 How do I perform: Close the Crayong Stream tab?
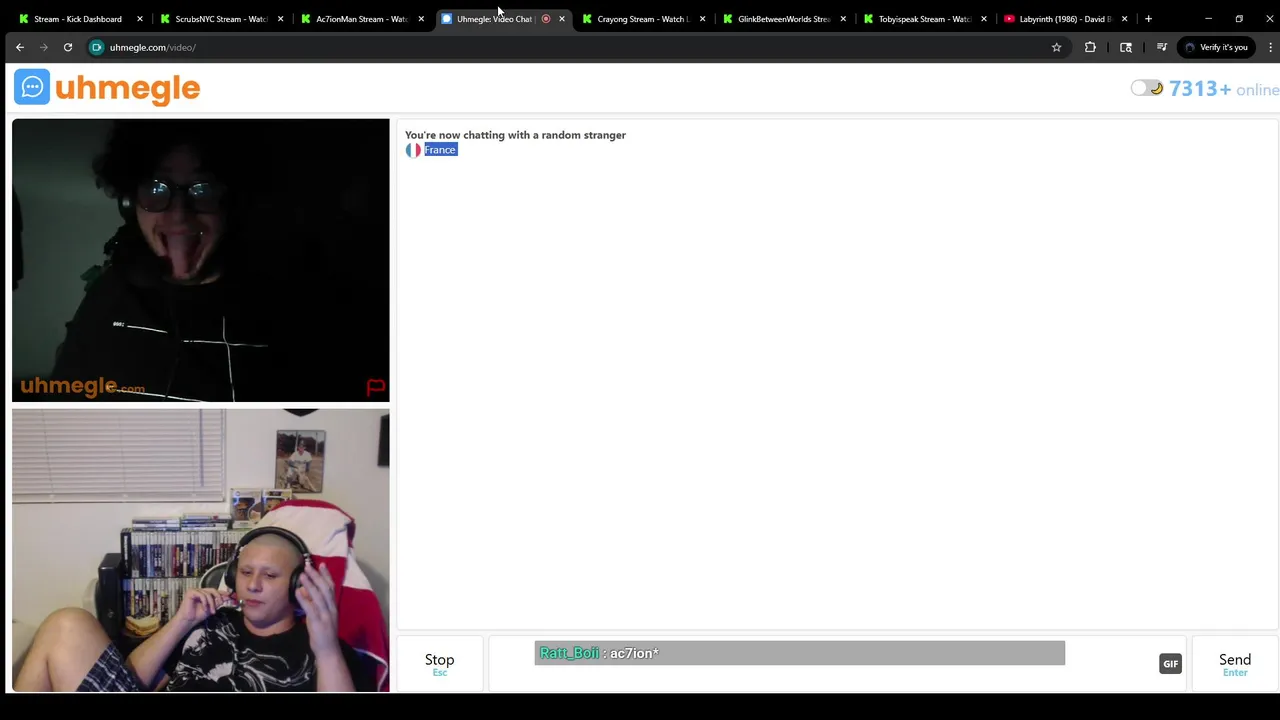coord(703,19)
